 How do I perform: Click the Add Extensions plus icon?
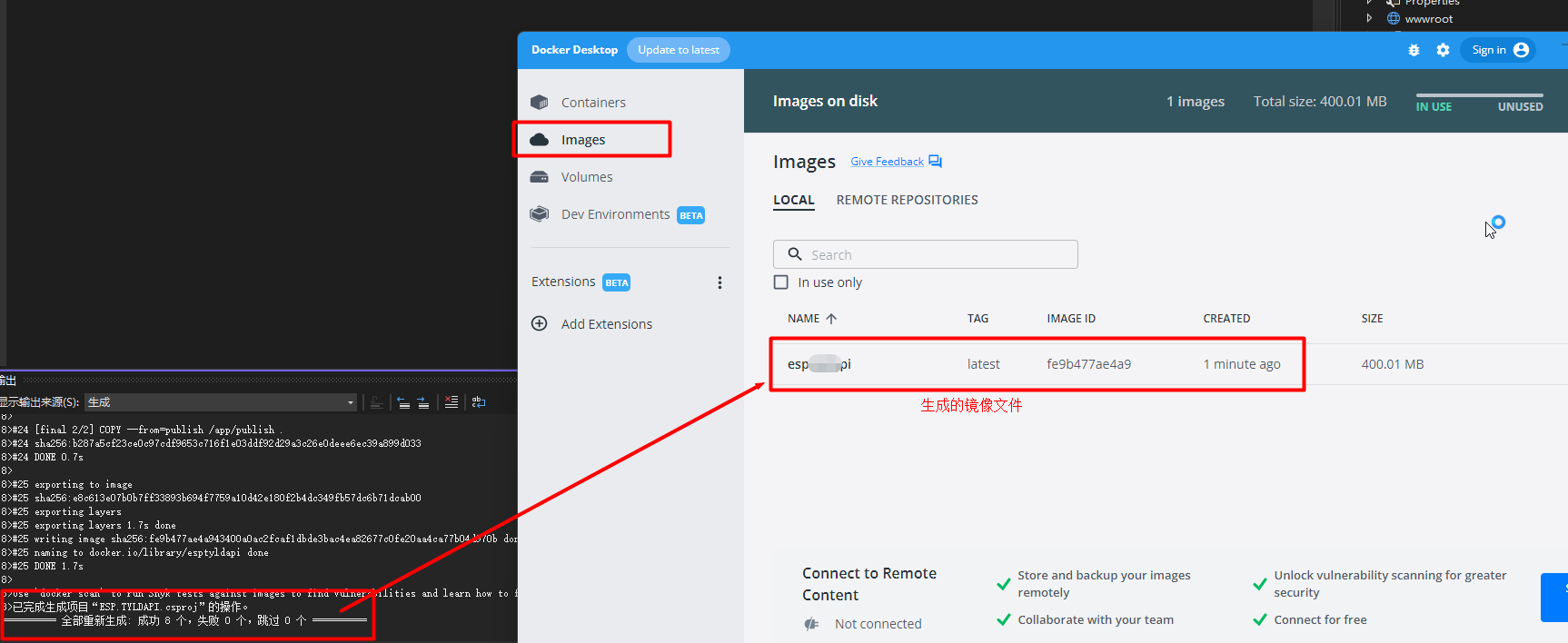click(x=540, y=324)
